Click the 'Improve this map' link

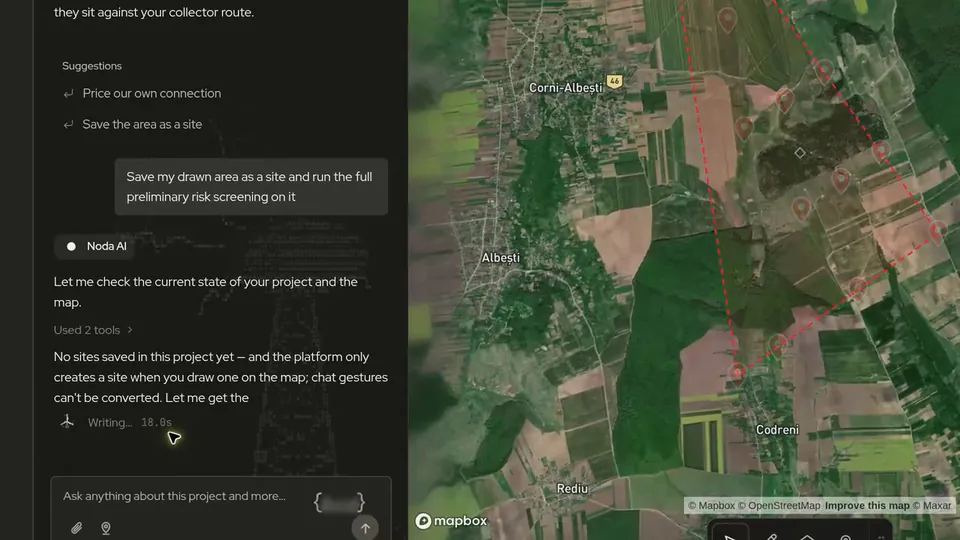[x=867, y=505]
